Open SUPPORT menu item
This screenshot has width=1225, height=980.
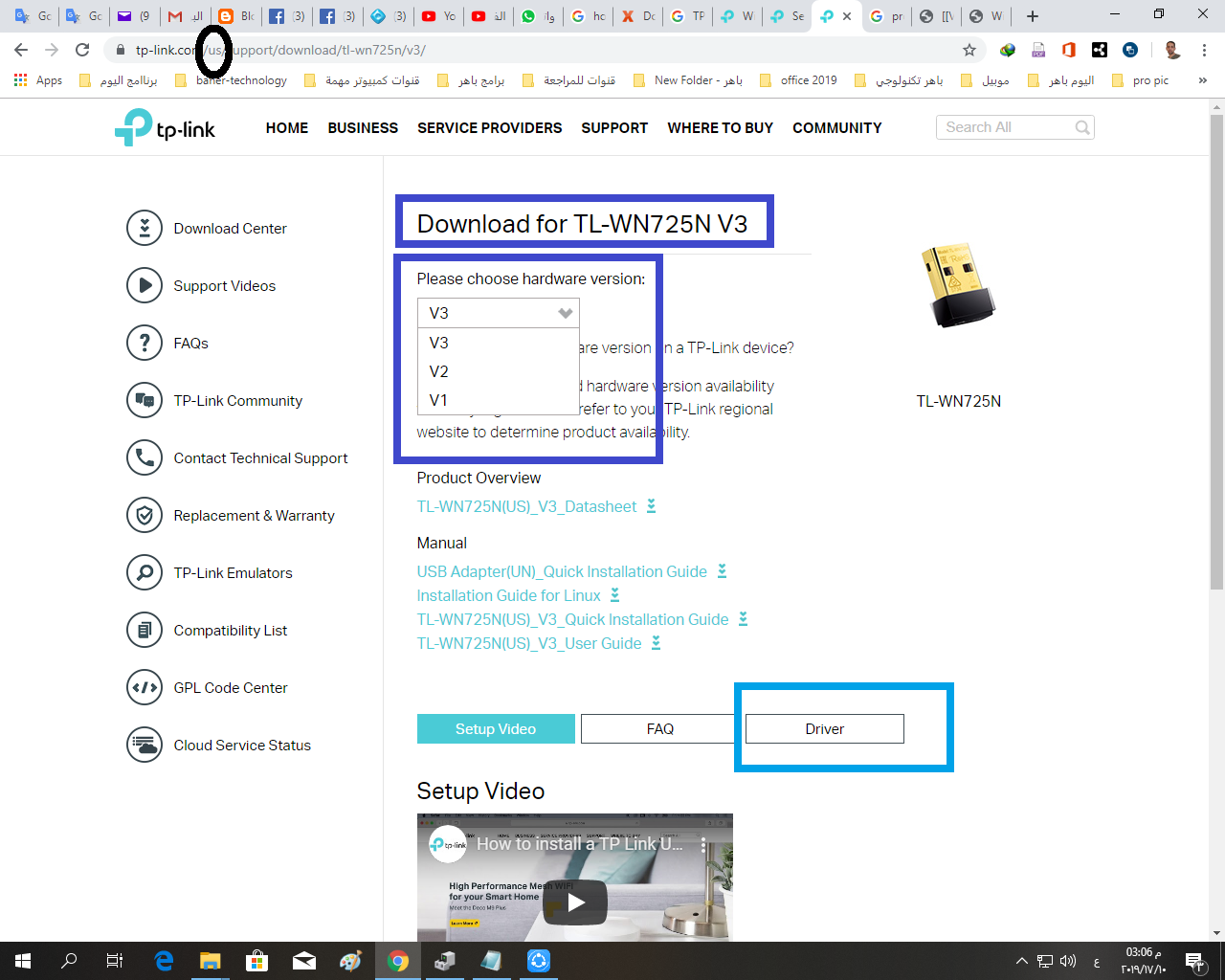coord(614,127)
